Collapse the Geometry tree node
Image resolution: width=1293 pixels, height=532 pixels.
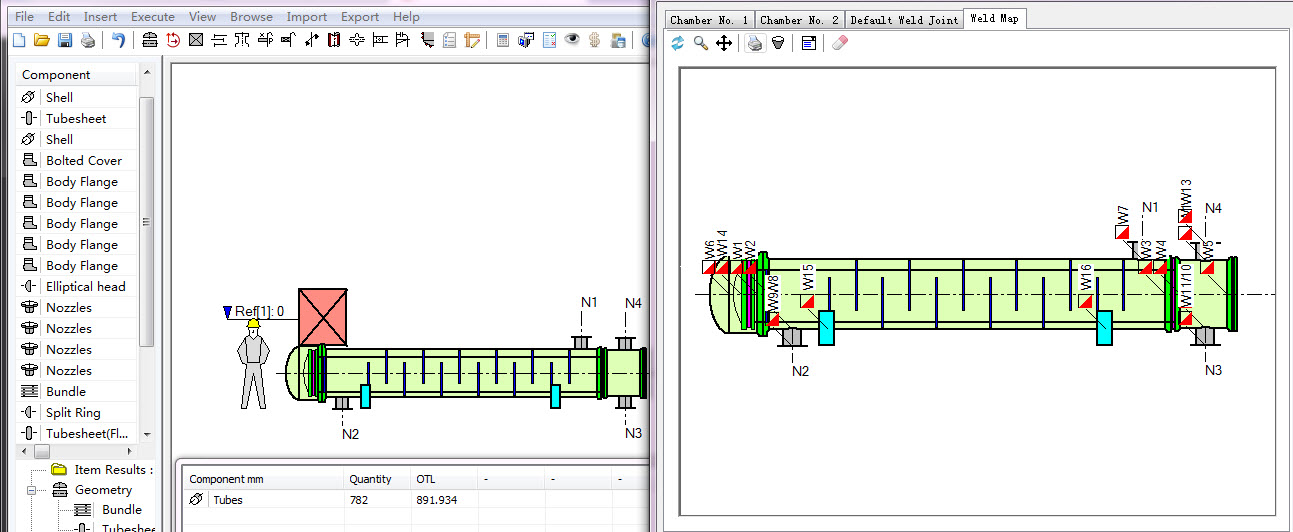pos(32,490)
